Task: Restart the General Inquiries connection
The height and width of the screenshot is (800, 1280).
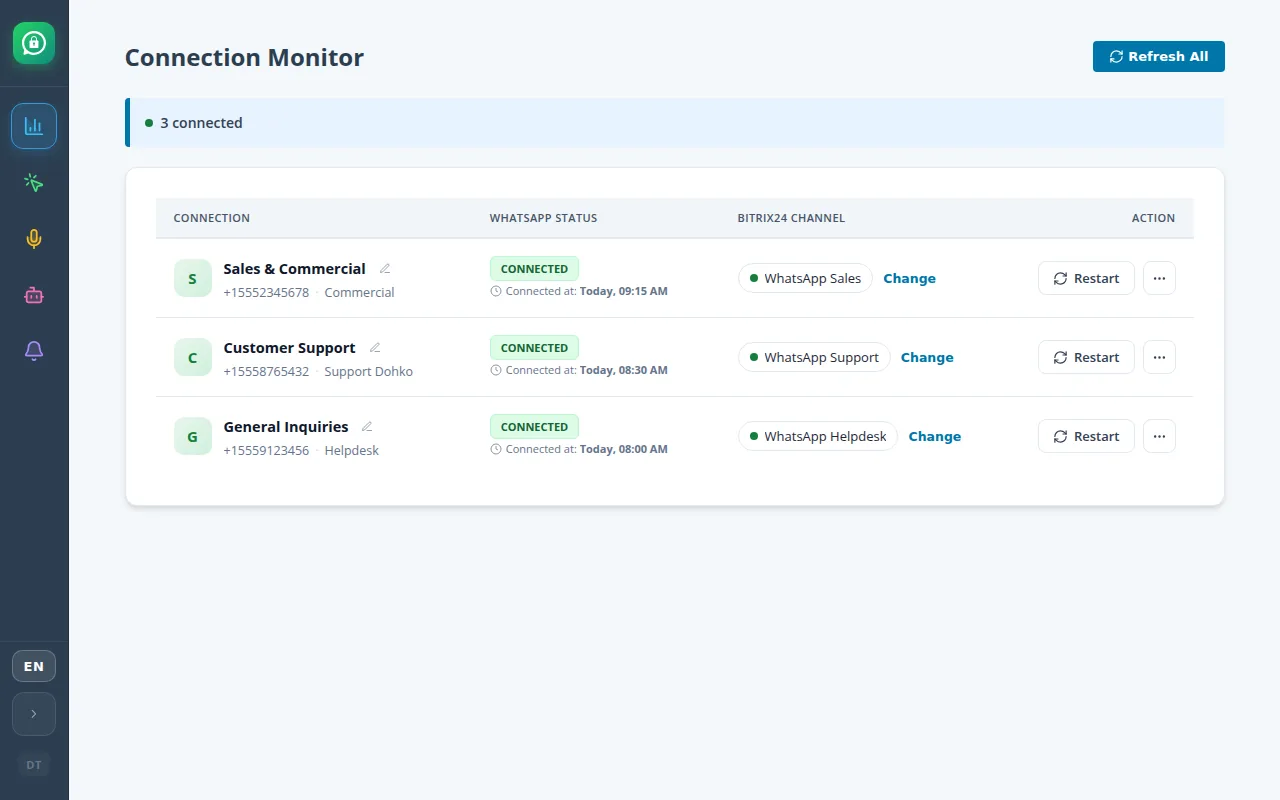Action: click(x=1086, y=436)
